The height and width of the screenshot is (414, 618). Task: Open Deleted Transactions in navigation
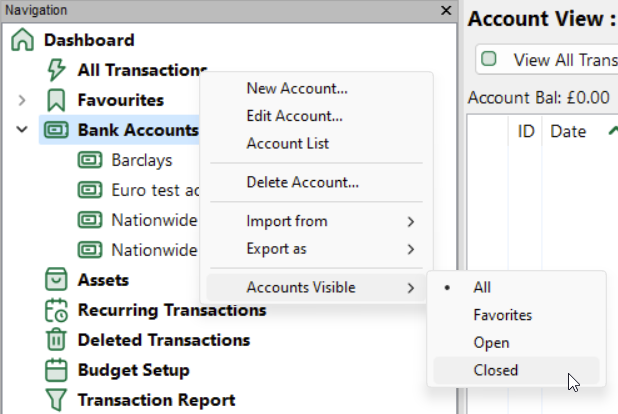click(x=164, y=340)
